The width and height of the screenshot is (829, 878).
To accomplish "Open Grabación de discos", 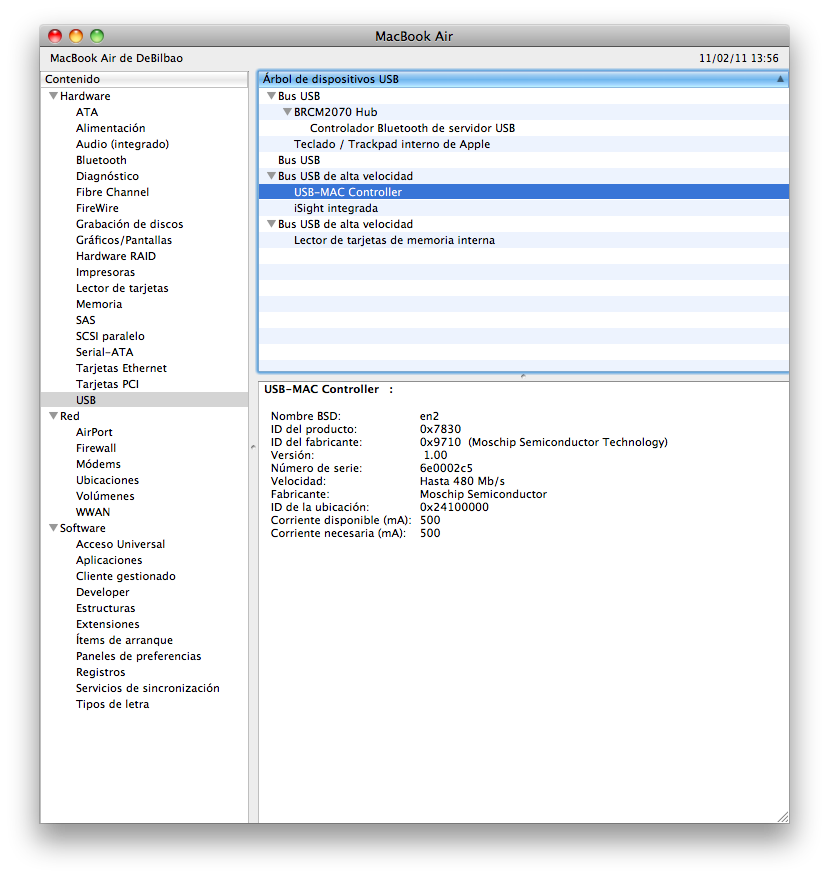I will coord(130,224).
